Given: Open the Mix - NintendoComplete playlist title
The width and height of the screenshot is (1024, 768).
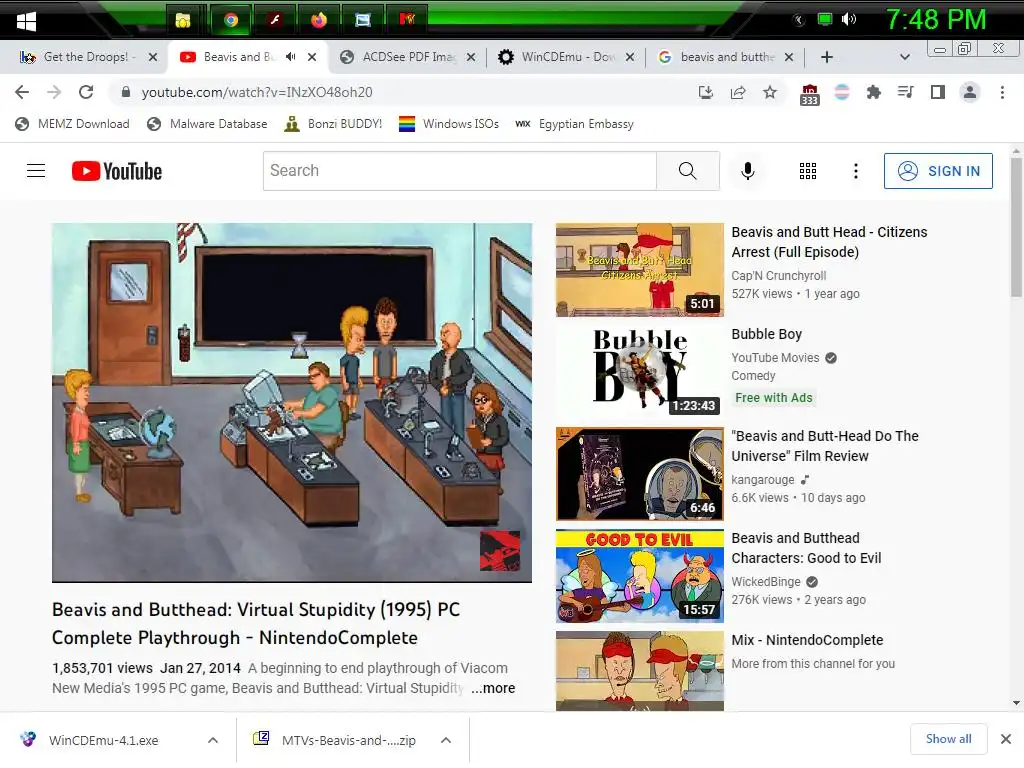Looking at the screenshot, I should point(807,640).
